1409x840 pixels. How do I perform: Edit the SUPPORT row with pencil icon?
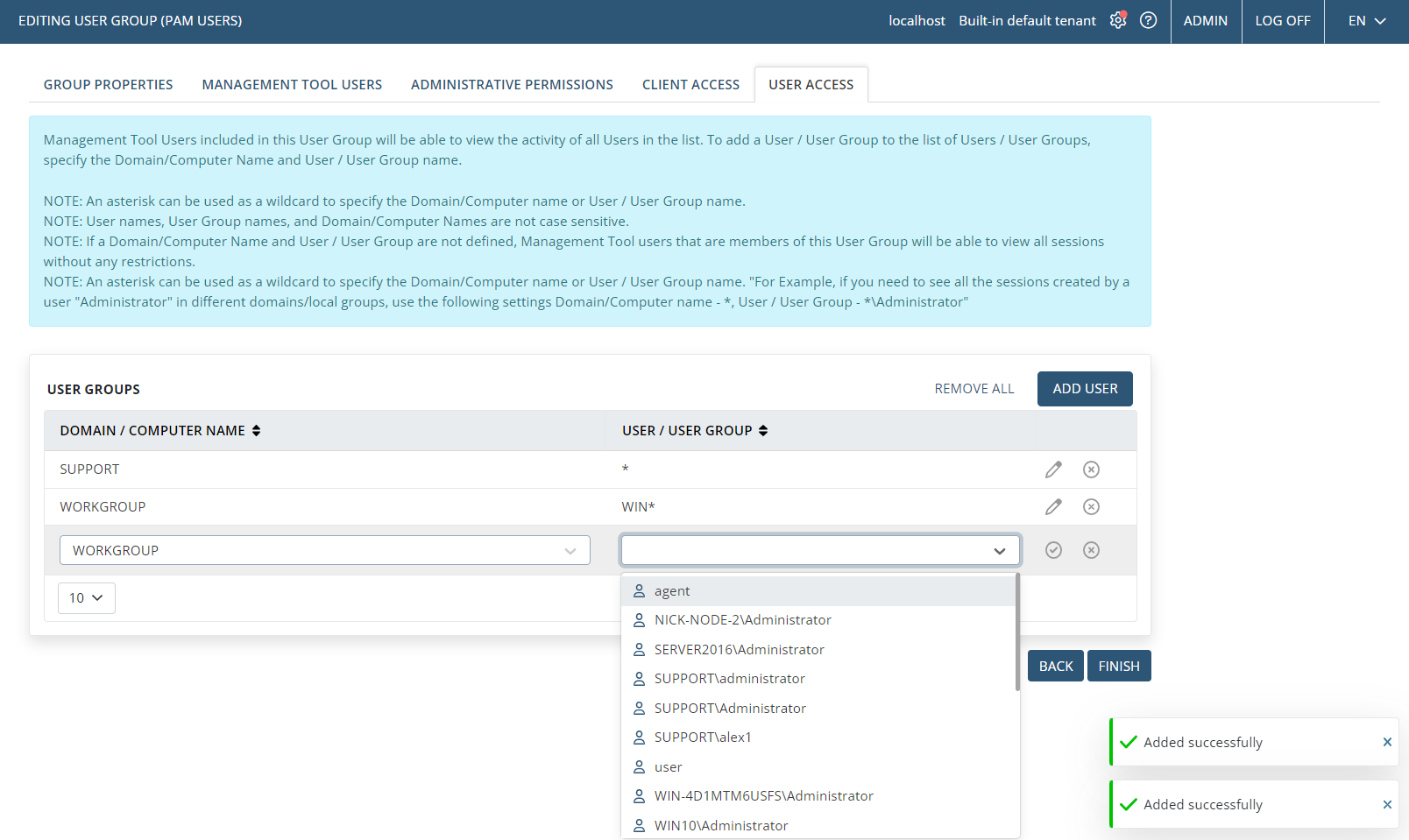coord(1053,469)
